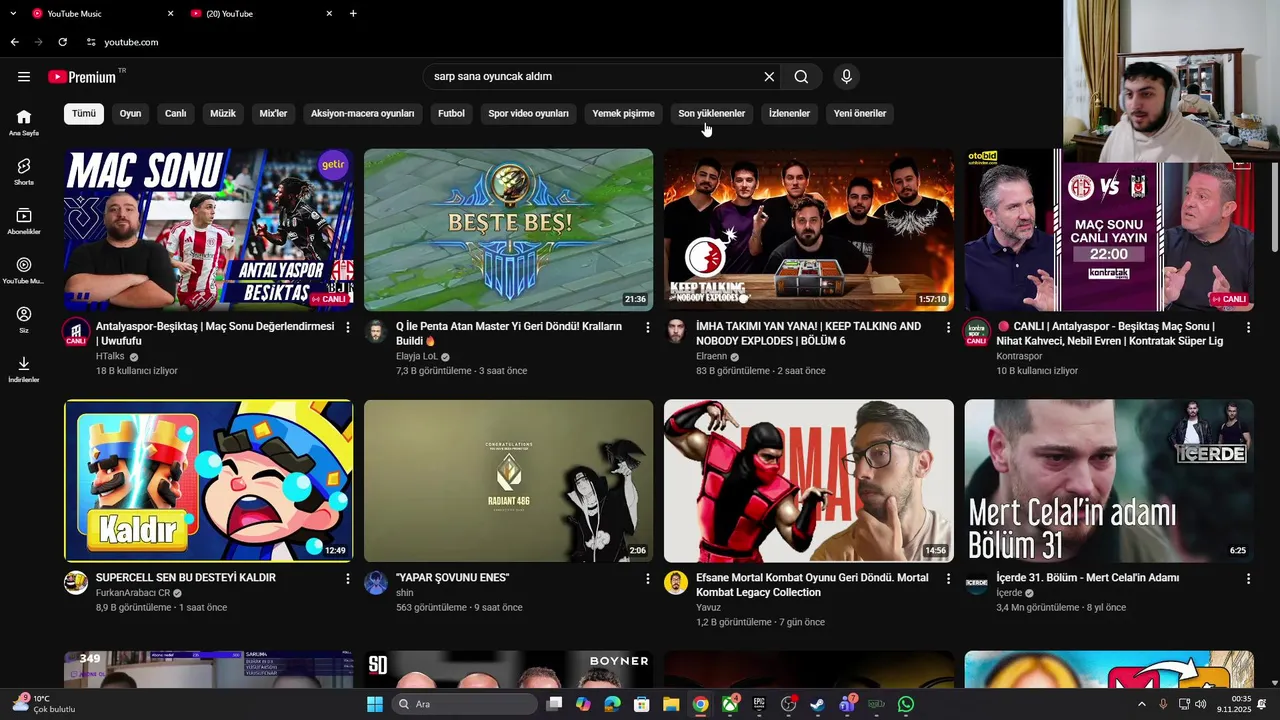Open WhatsApp from the taskbar

[906, 704]
